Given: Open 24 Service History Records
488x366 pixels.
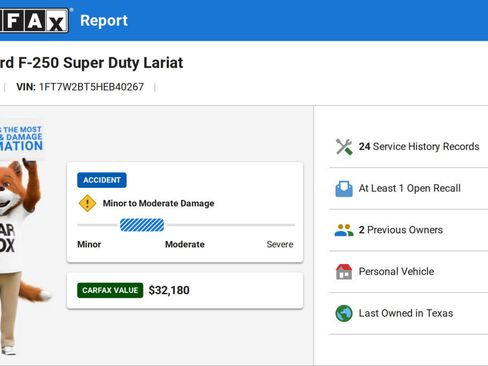Looking at the screenshot, I should [409, 147].
